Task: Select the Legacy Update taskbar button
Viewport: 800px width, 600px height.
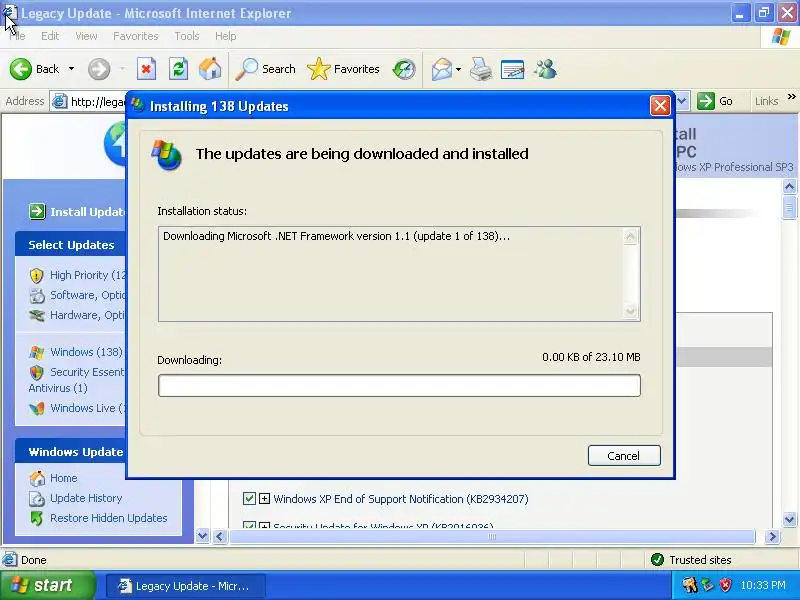Action: pos(186,586)
